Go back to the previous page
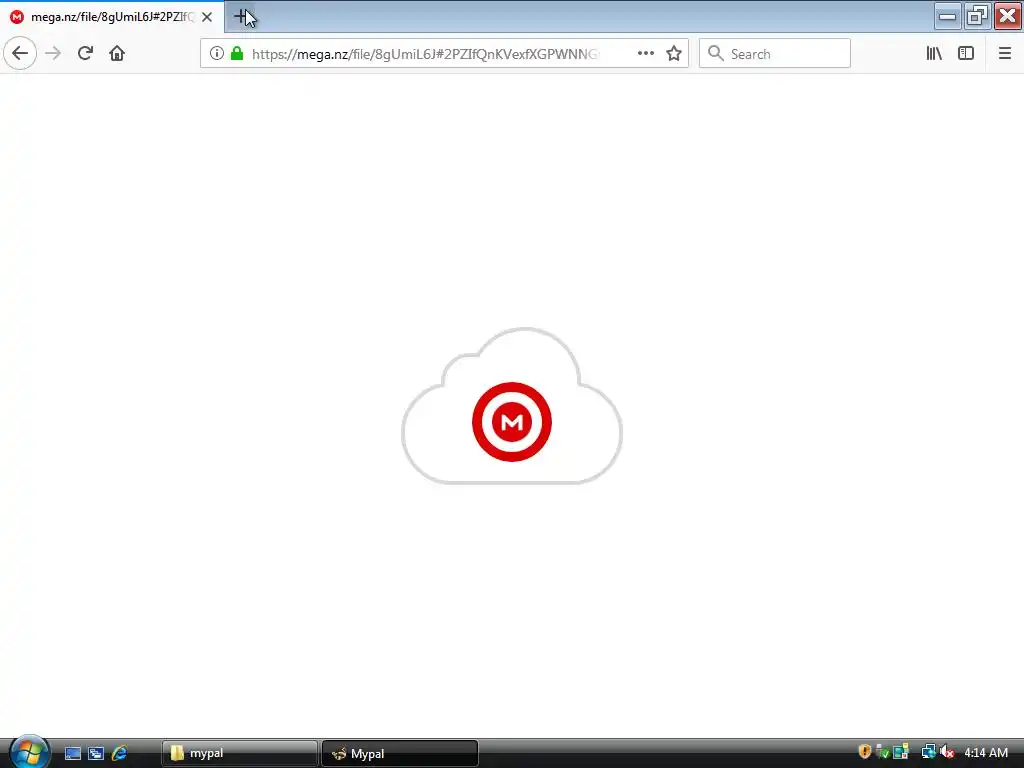The height and width of the screenshot is (768, 1024). [x=20, y=54]
